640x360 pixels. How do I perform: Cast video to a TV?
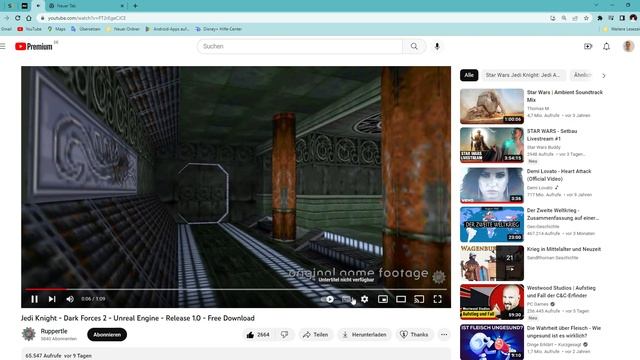tap(419, 299)
